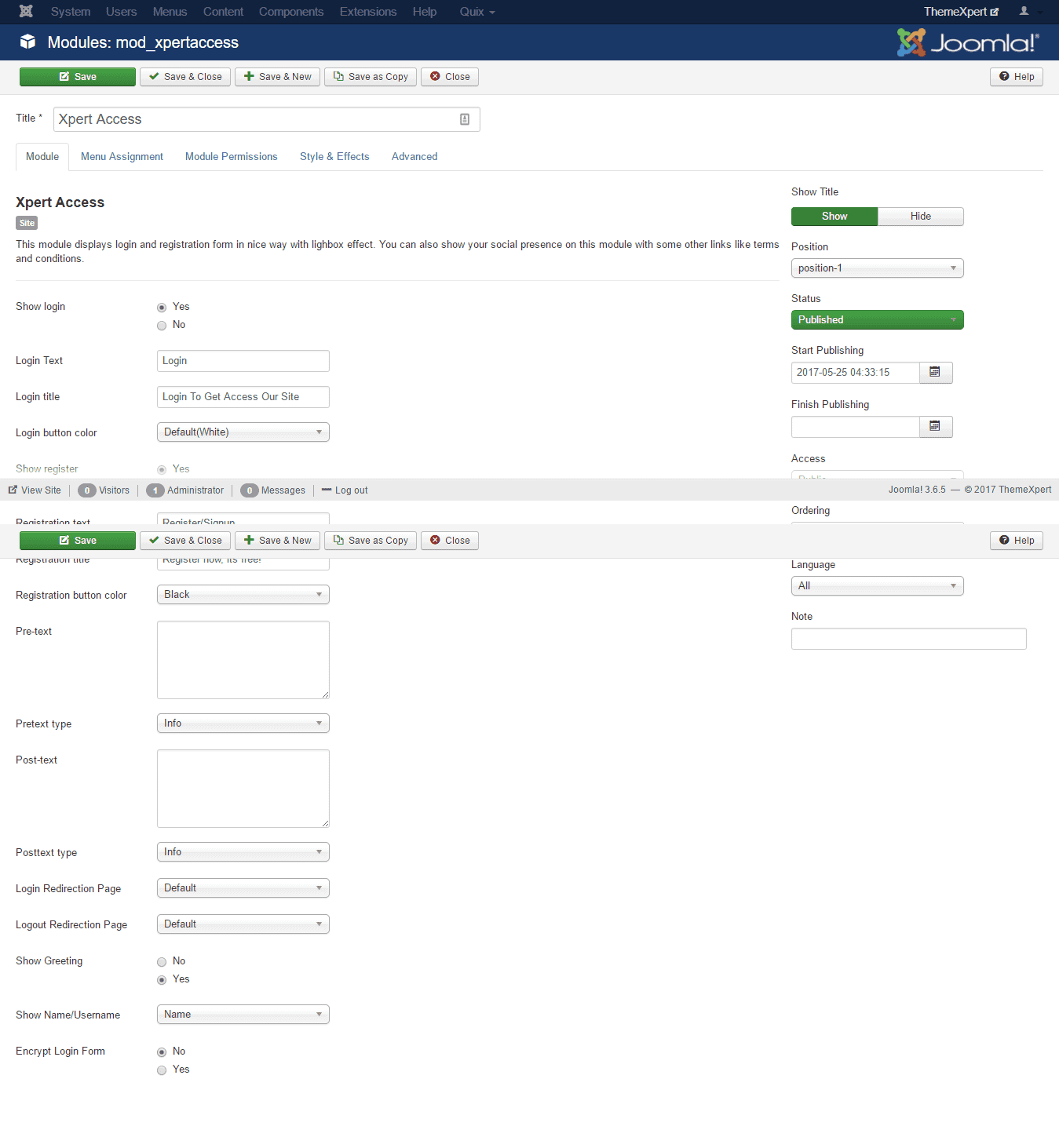Expand the Login button color dropdown
The width and height of the screenshot is (1059, 1148).
tap(243, 432)
